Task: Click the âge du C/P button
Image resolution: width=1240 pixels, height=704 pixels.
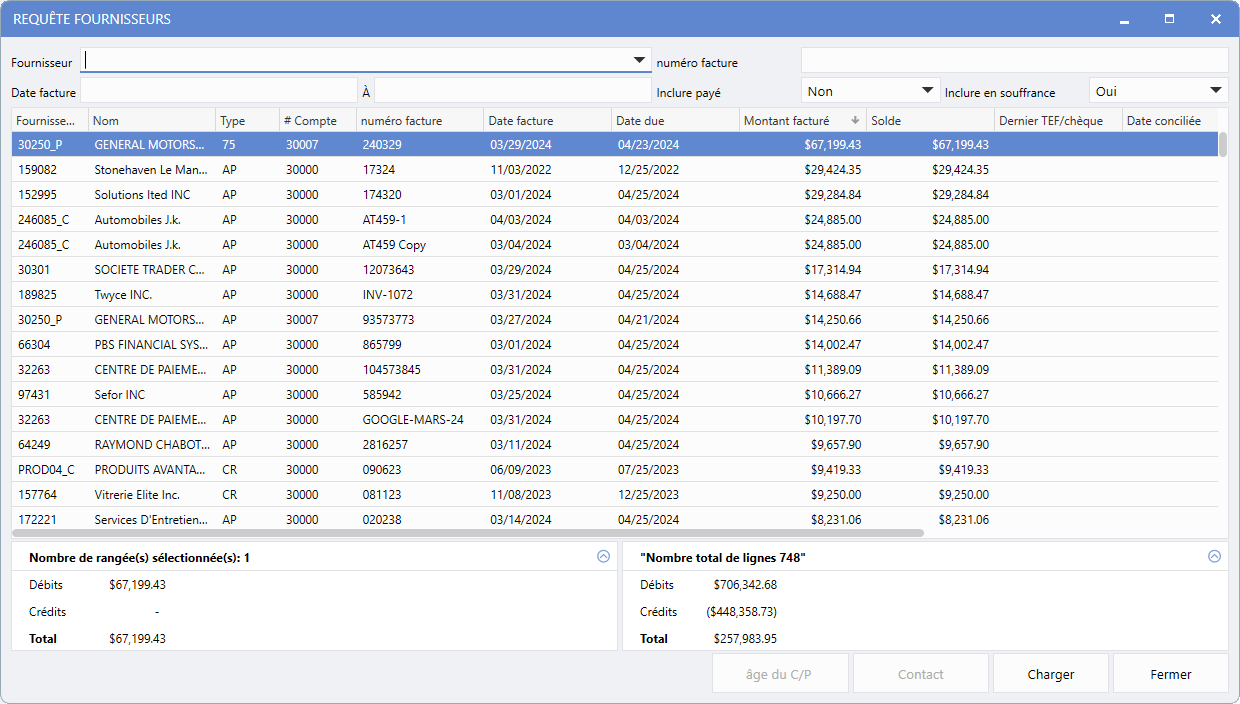Action: tap(779, 674)
